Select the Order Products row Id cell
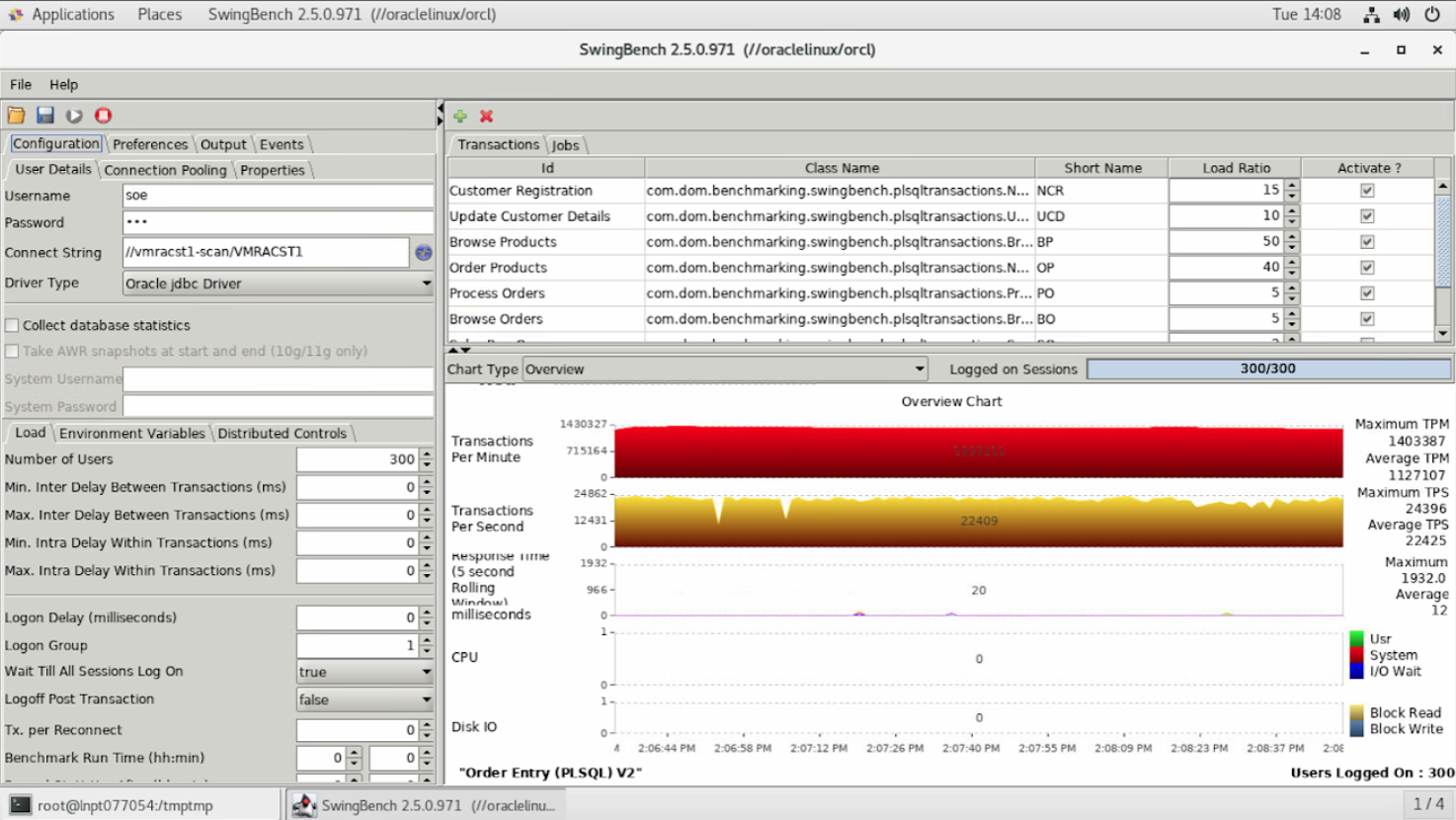The image size is (1456, 820). [x=545, y=268]
